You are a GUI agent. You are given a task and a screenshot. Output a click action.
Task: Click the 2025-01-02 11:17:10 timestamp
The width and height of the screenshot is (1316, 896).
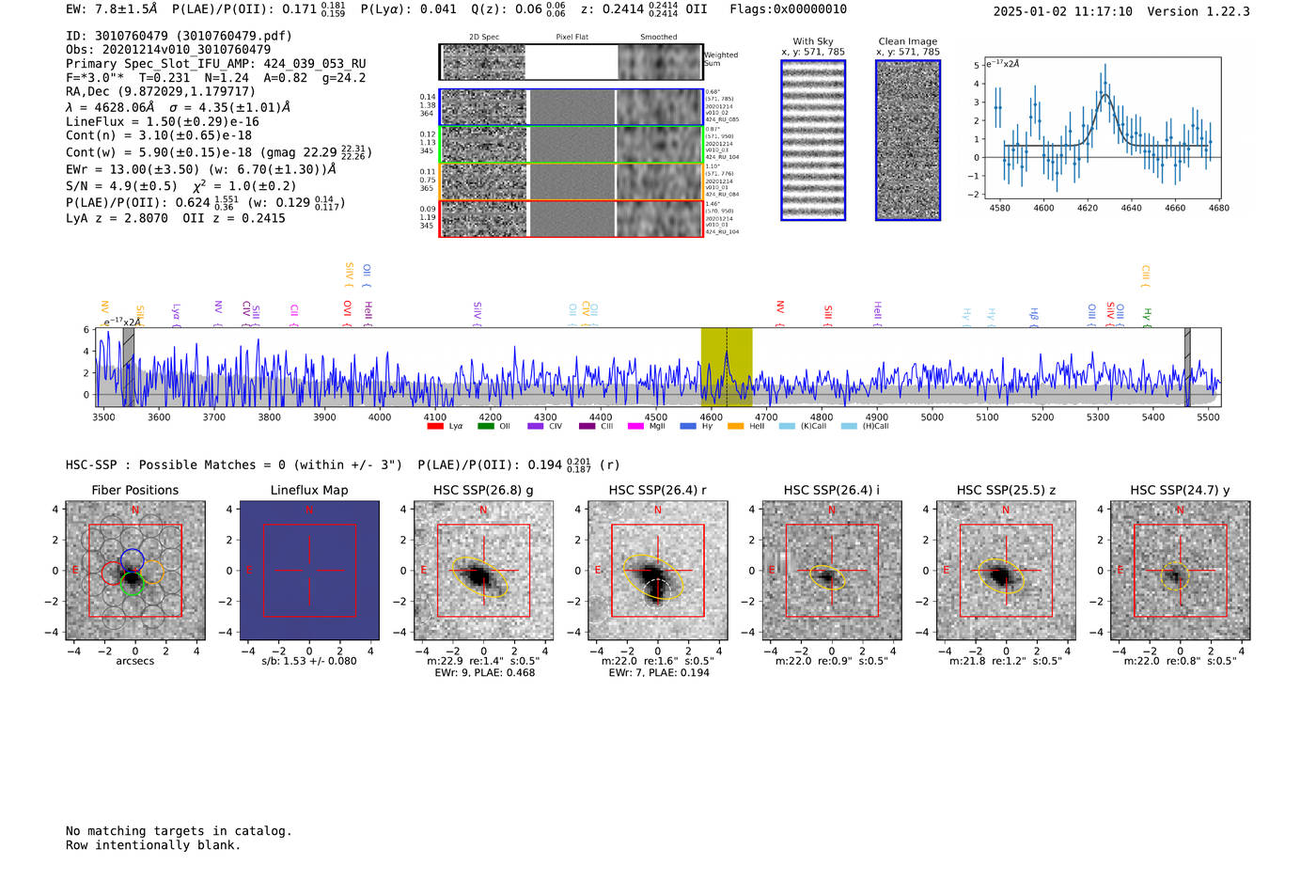pos(1063,11)
